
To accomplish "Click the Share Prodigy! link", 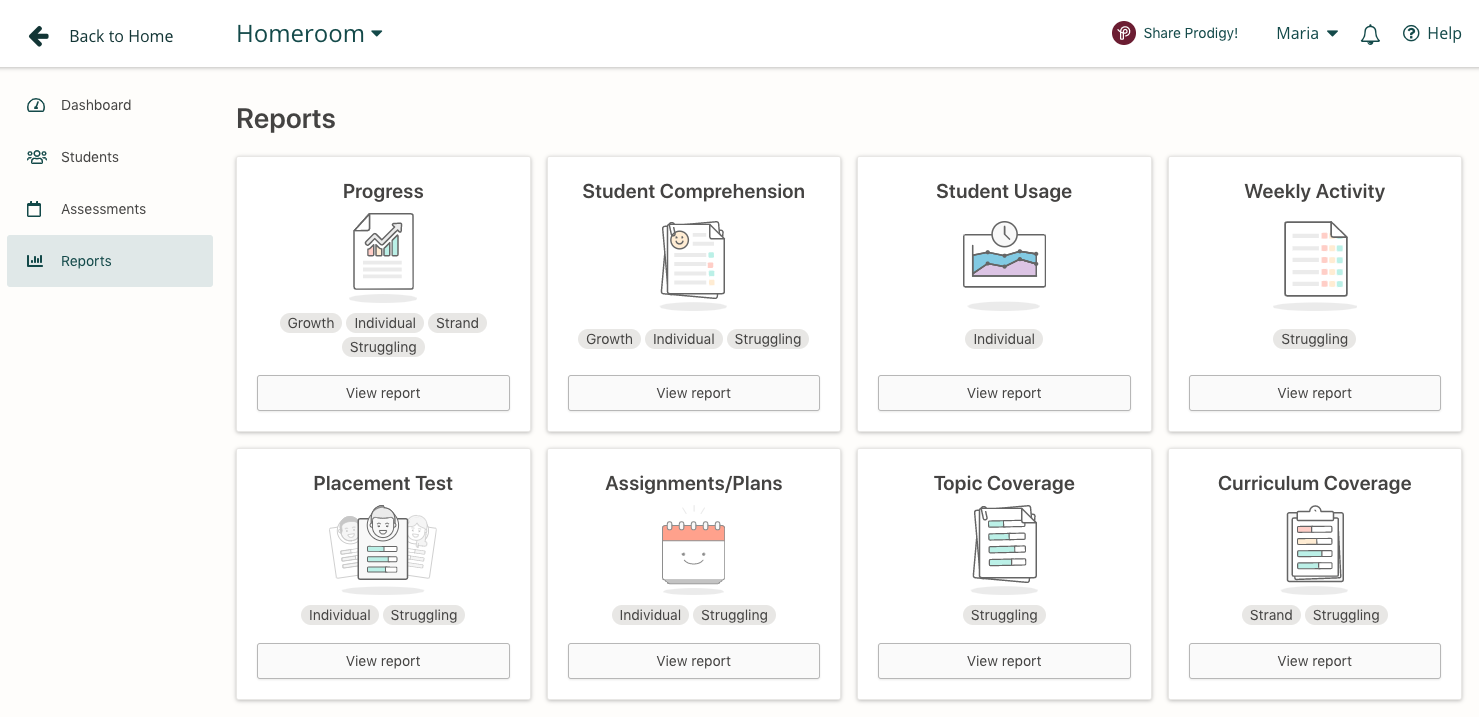I will pyautogui.click(x=1190, y=32).
